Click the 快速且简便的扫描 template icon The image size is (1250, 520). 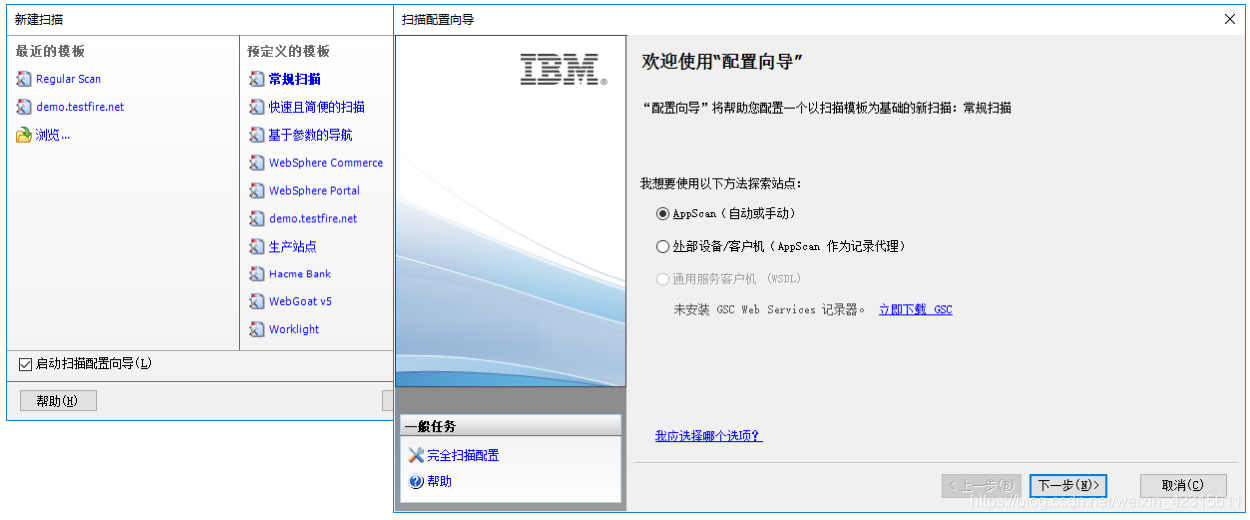click(x=257, y=107)
